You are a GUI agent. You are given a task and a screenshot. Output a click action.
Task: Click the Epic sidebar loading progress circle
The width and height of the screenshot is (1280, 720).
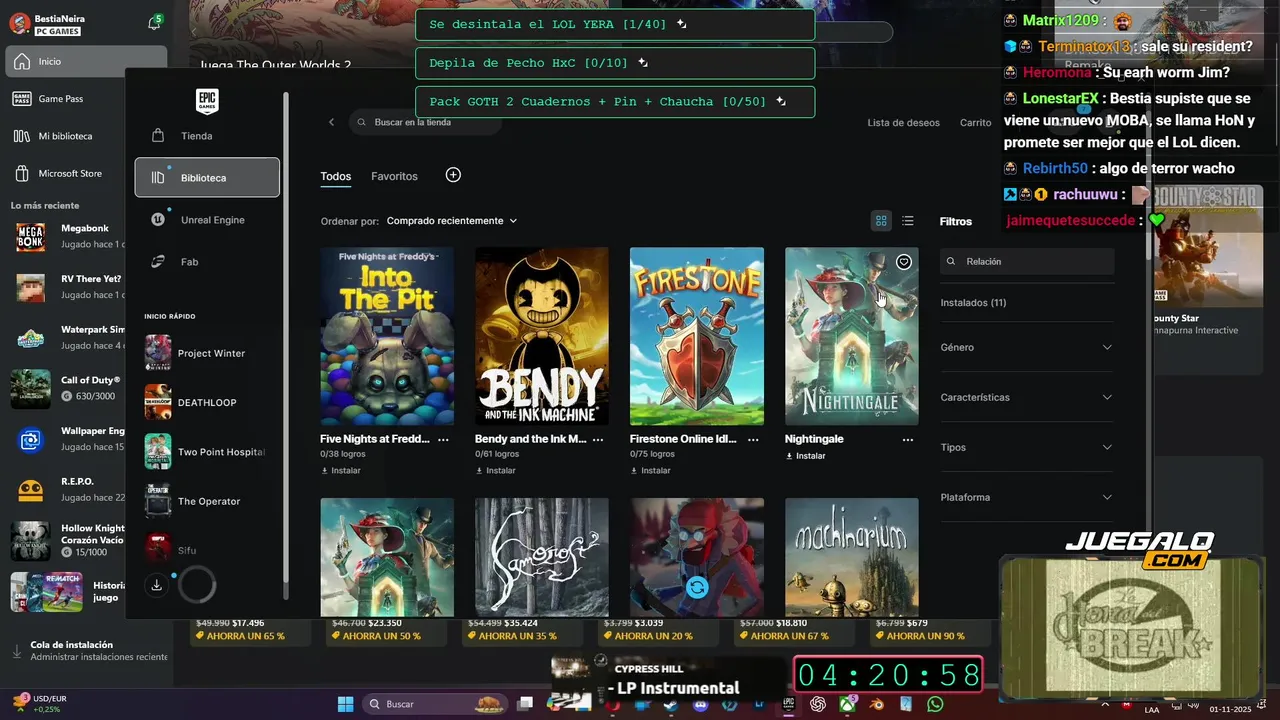coord(197,585)
